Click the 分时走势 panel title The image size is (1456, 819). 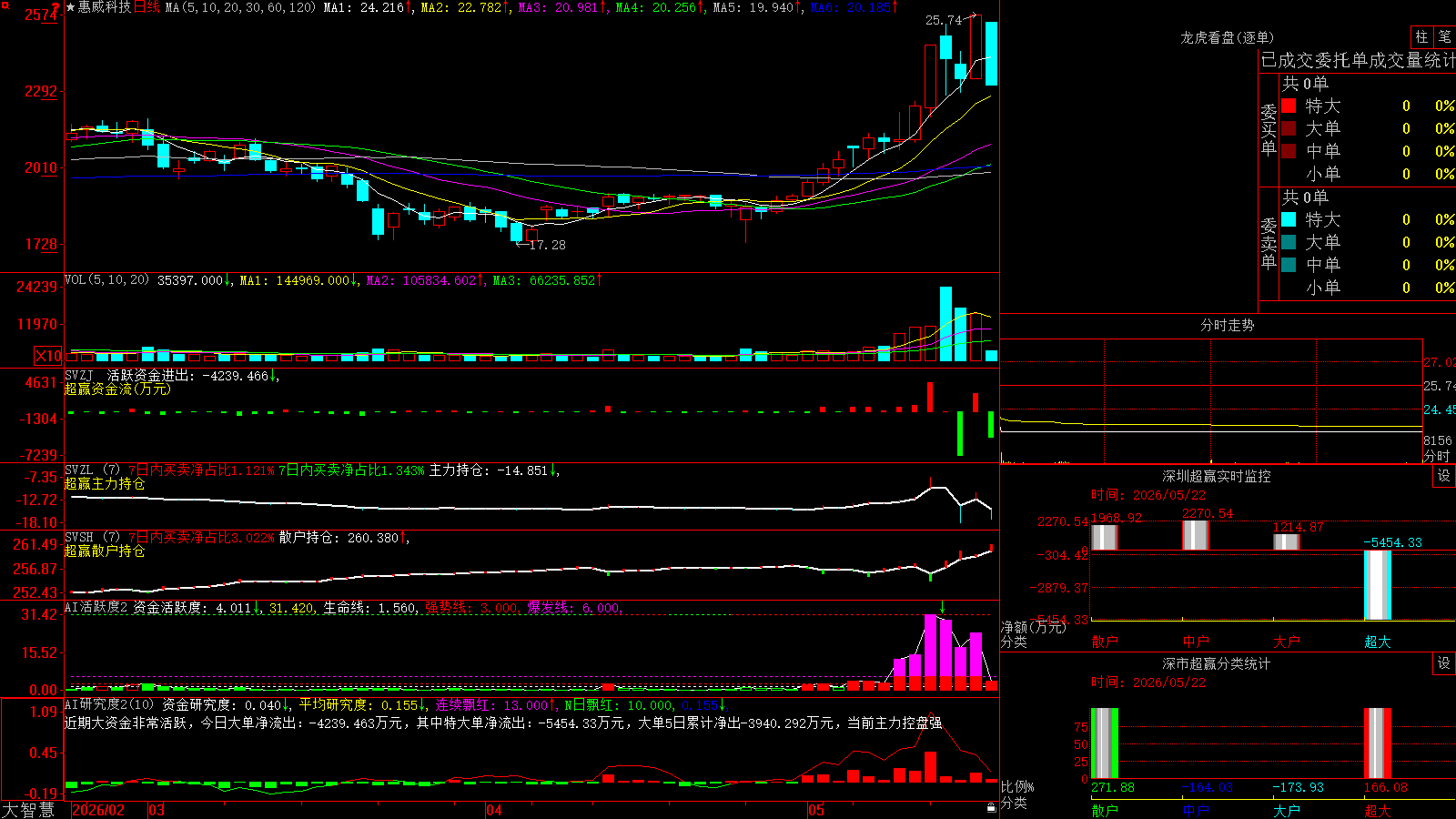point(1228,325)
